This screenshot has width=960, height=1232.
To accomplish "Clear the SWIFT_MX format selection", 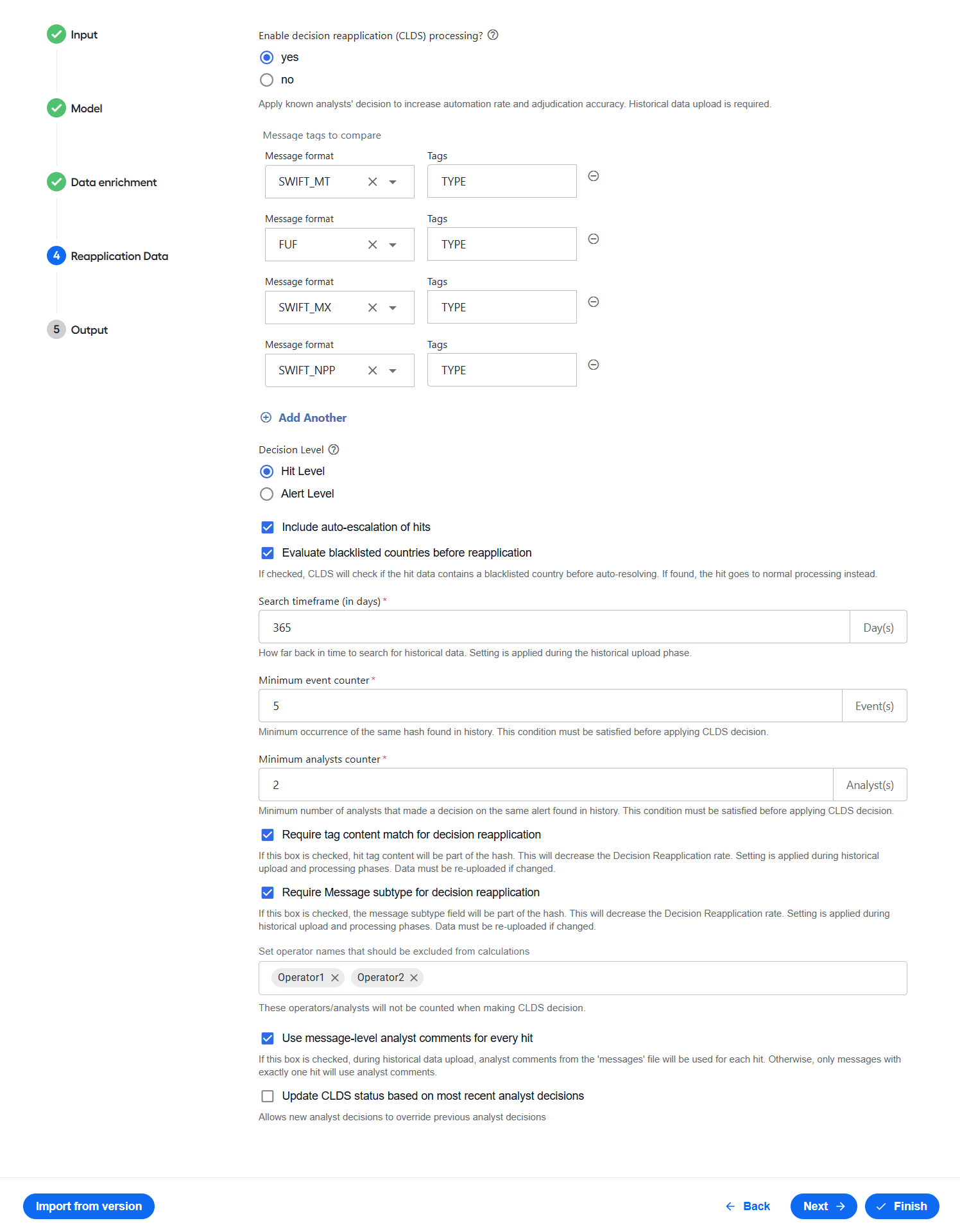I will click(x=372, y=308).
